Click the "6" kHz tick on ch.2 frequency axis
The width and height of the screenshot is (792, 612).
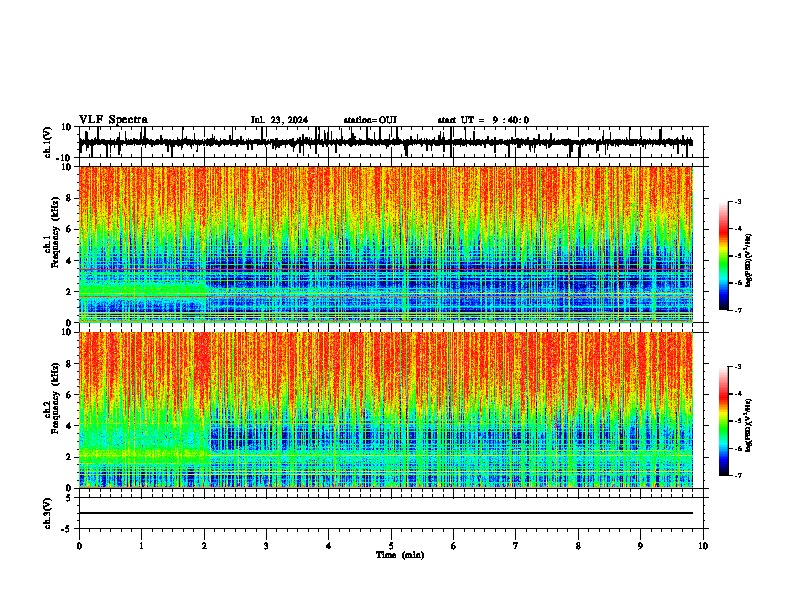coord(70,395)
